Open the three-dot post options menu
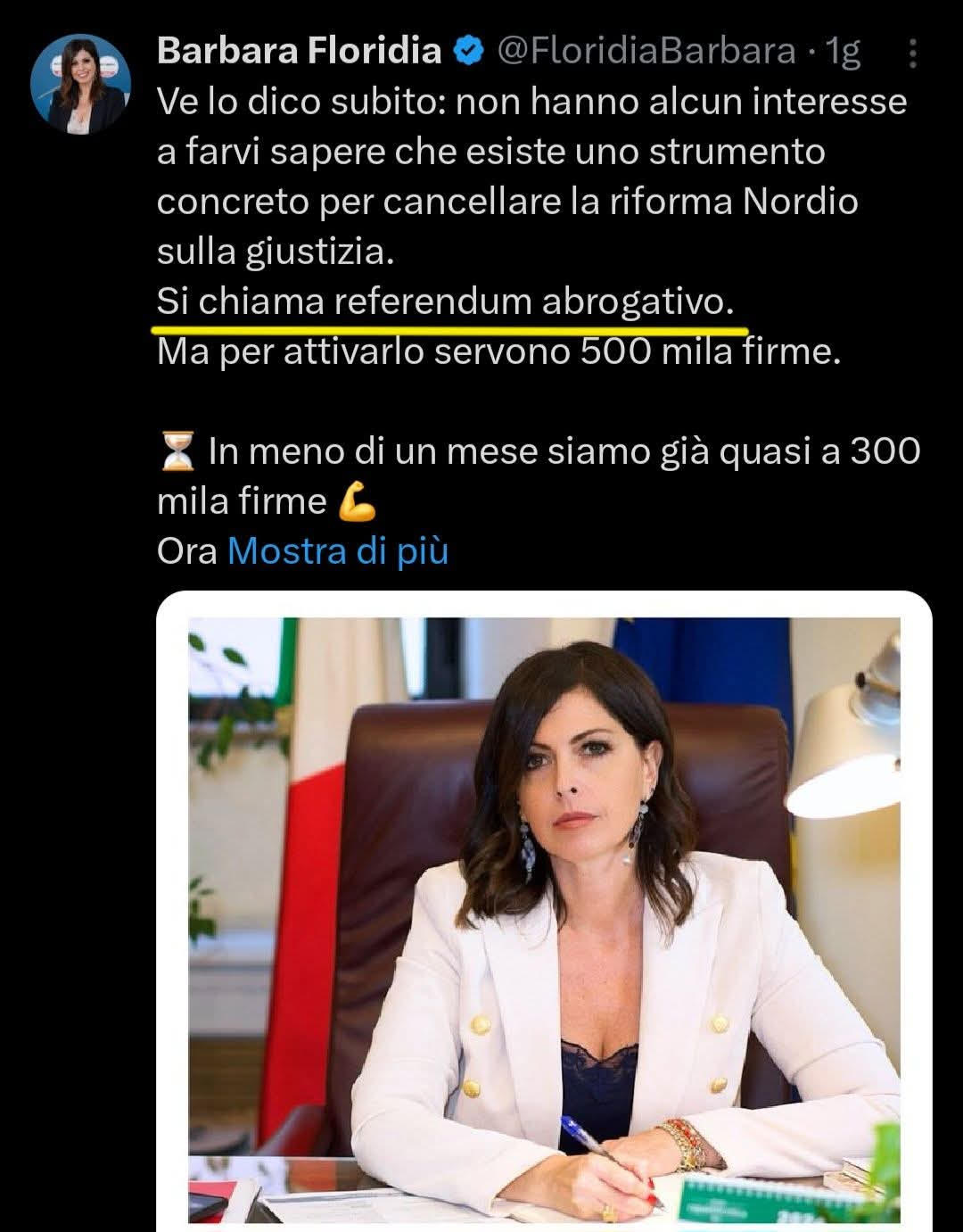This screenshot has height=1232, width=963. (912, 54)
